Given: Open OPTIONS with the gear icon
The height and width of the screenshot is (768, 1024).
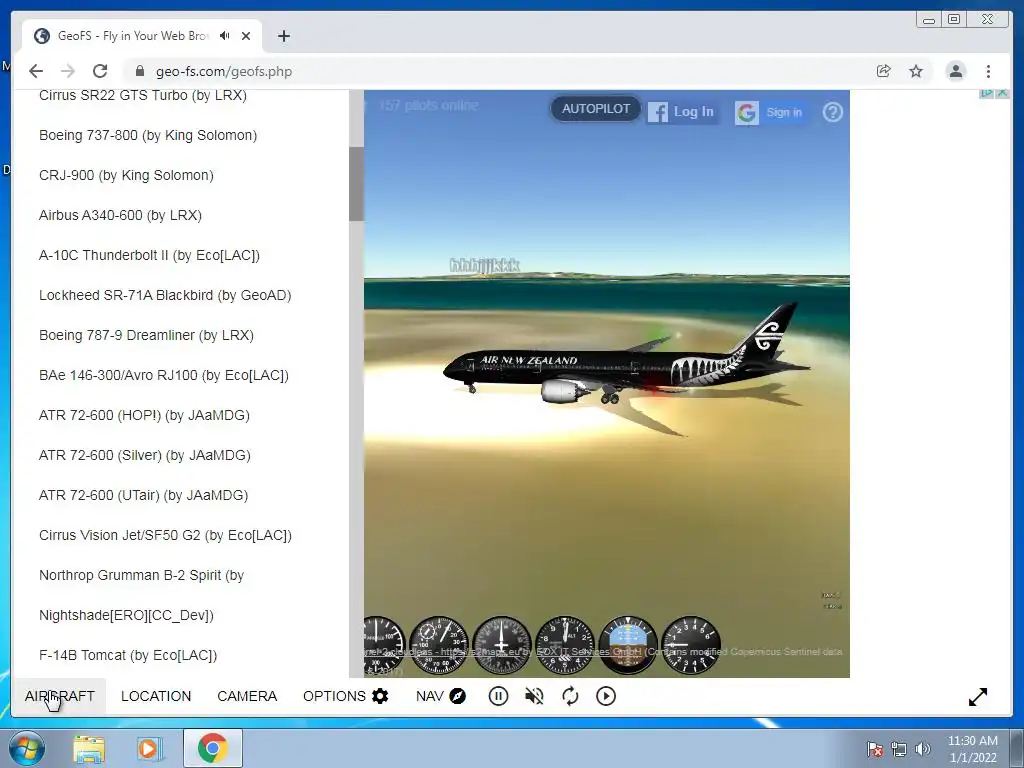Looking at the screenshot, I should [345, 696].
